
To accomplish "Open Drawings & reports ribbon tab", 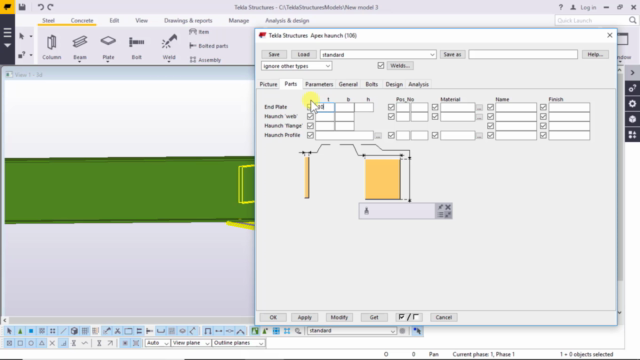I will (188, 20).
